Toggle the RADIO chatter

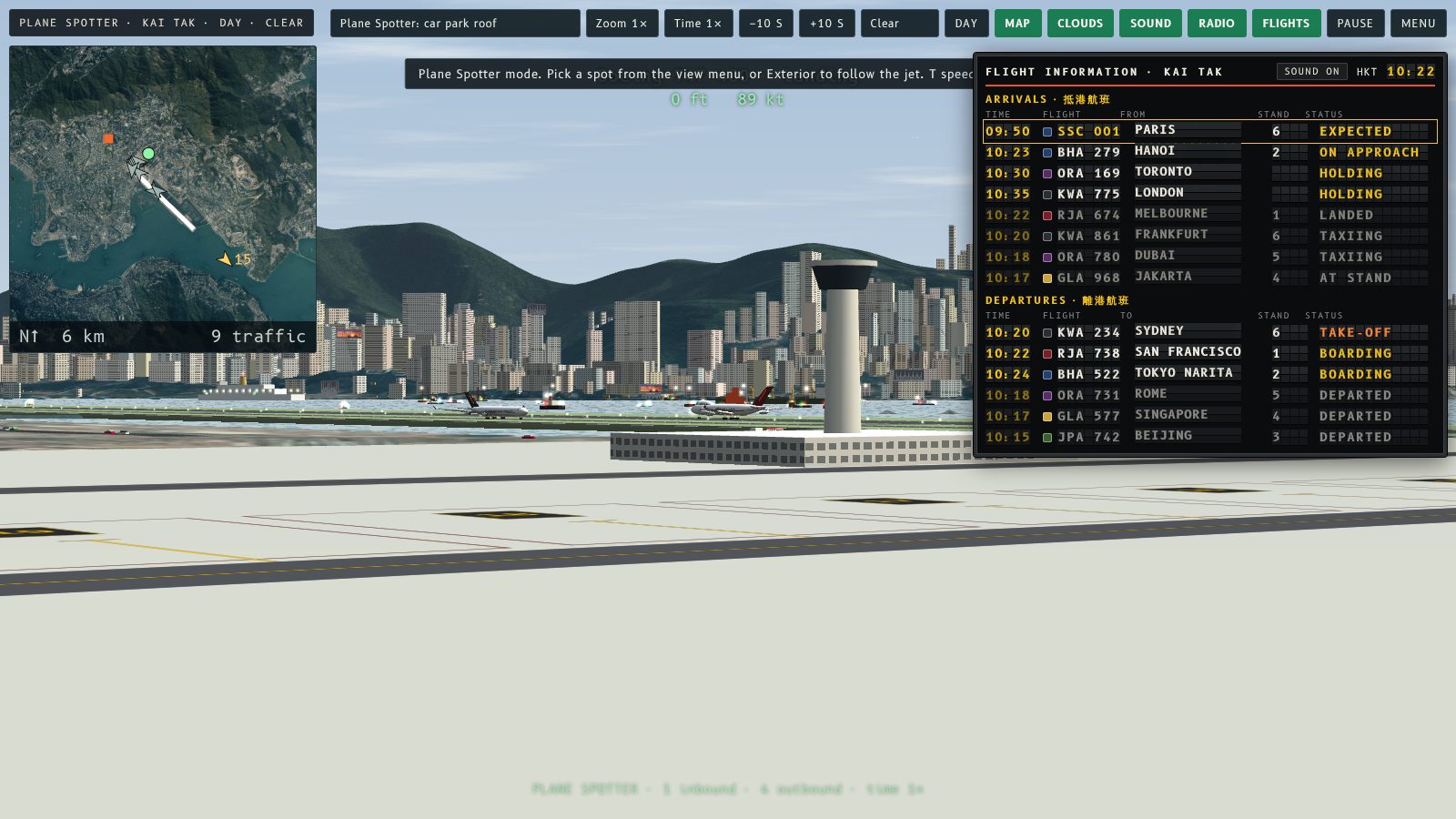pos(1217,23)
